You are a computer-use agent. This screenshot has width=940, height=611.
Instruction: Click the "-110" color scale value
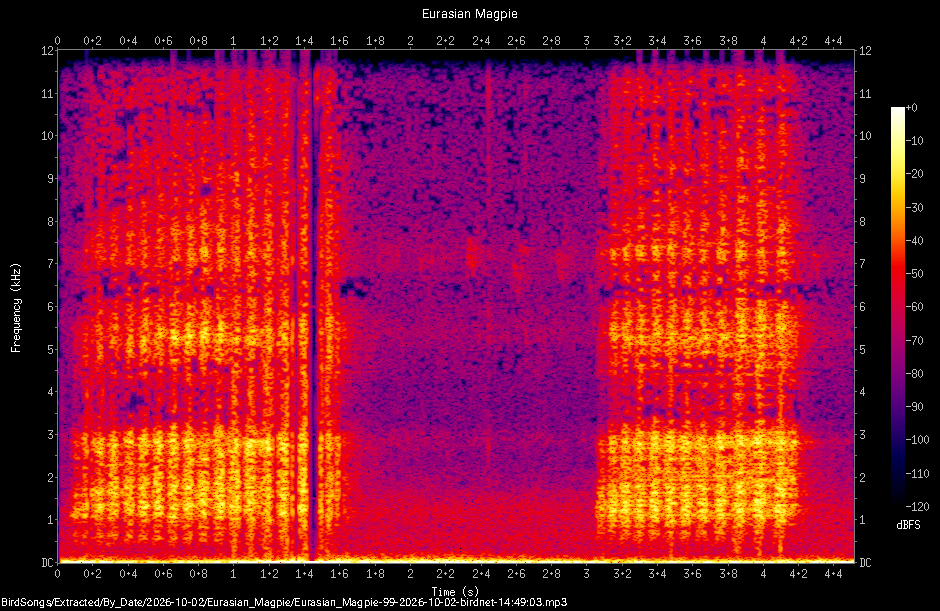point(917,473)
